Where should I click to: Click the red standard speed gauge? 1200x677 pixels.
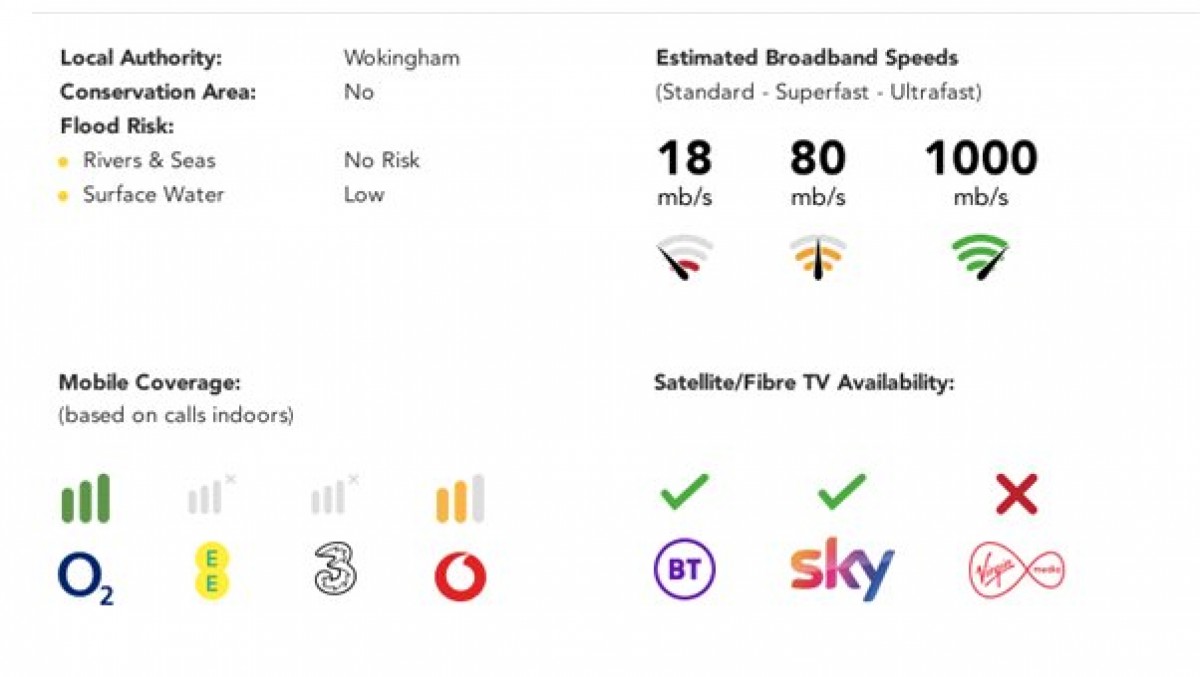click(685, 257)
